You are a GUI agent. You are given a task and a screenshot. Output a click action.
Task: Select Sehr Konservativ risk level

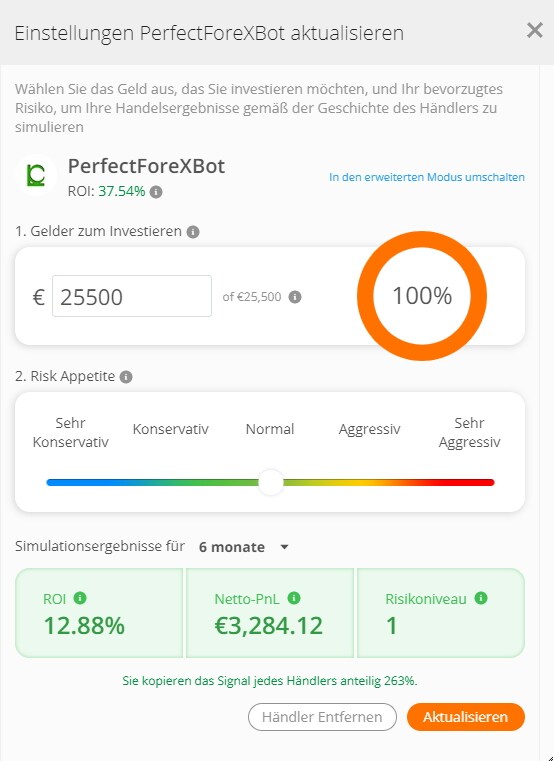click(71, 432)
